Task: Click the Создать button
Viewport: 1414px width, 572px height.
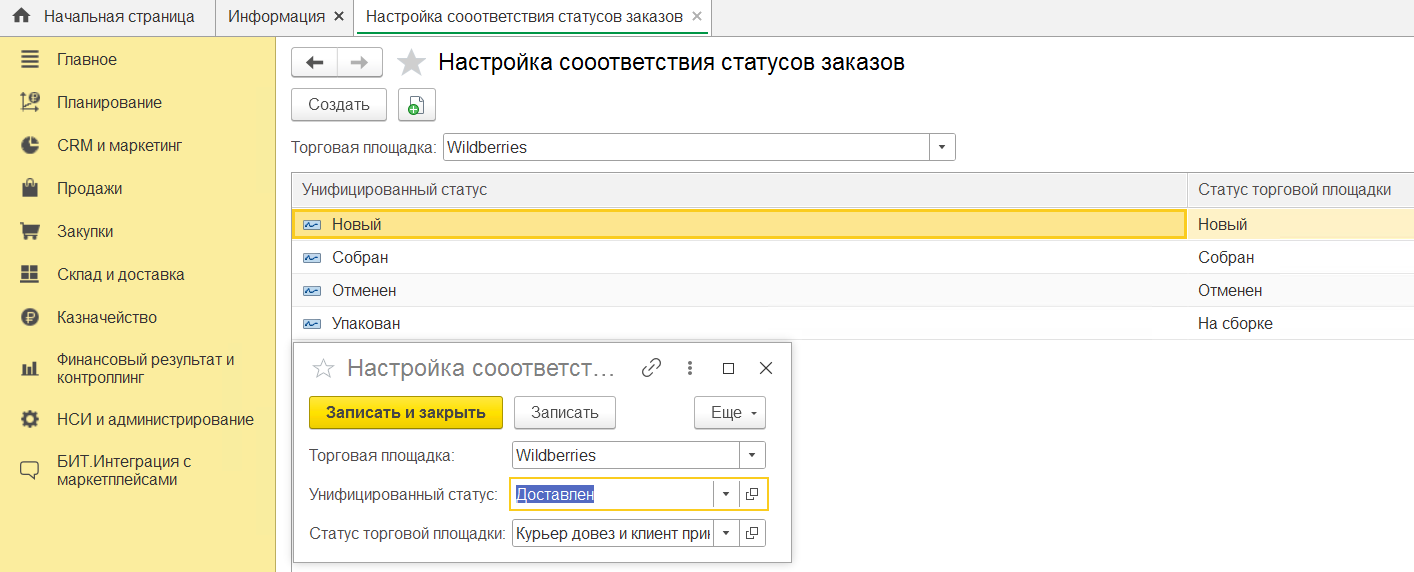Action: [339, 105]
